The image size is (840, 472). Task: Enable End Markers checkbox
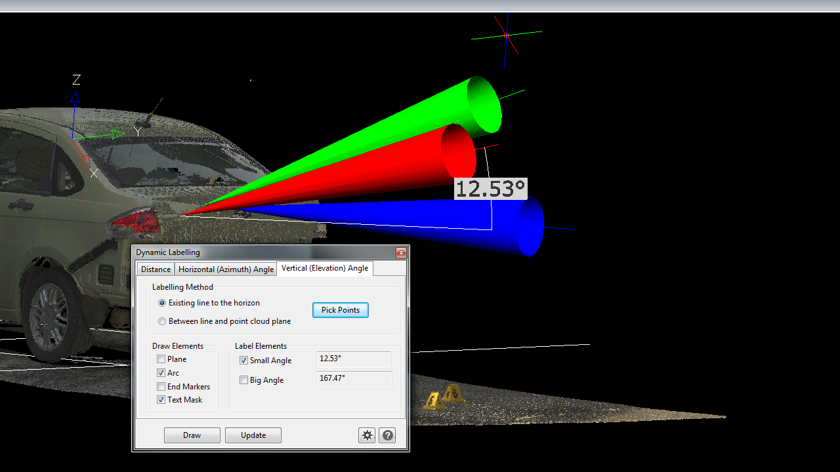pyautogui.click(x=161, y=387)
